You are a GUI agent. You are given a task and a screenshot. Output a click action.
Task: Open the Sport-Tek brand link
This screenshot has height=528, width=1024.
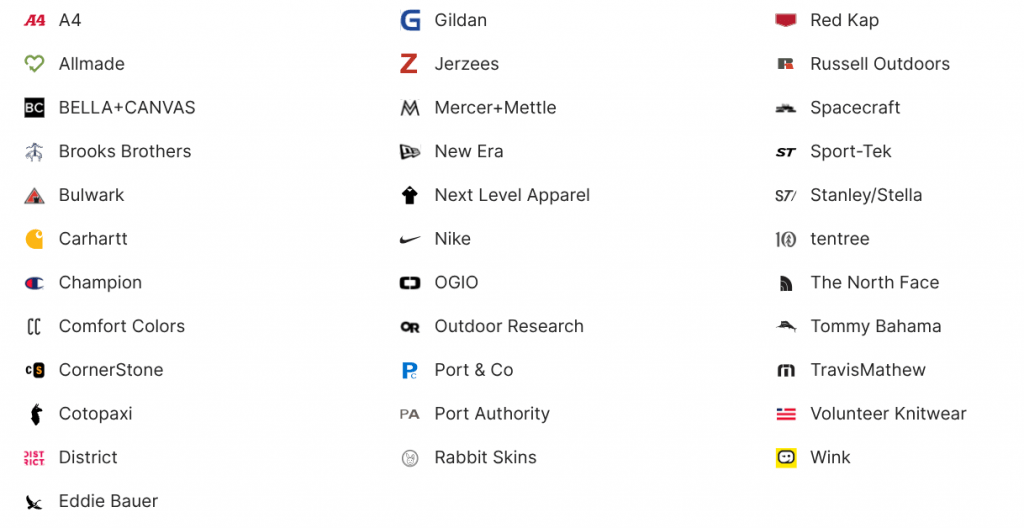tap(850, 152)
